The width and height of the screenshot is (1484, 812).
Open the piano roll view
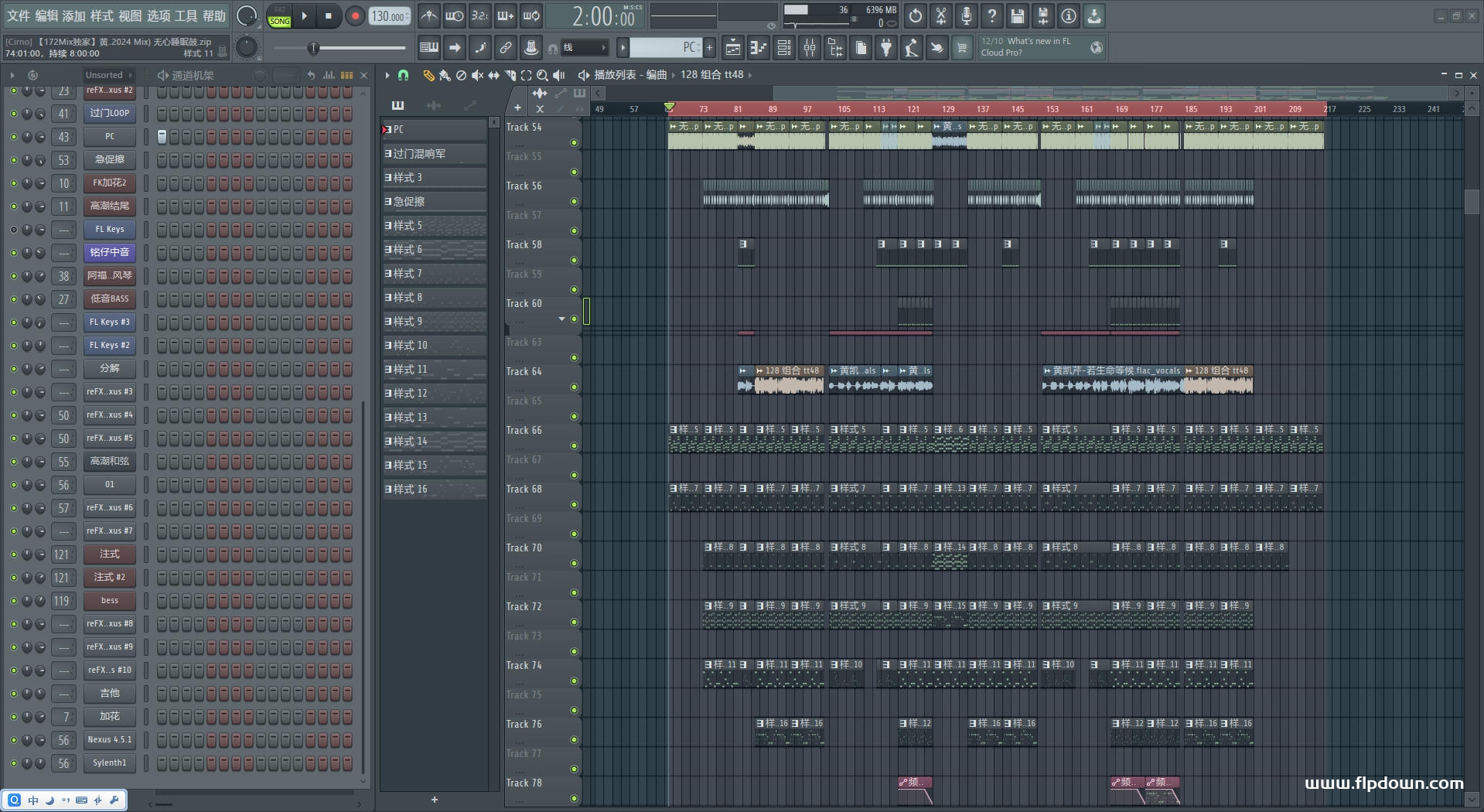(759, 48)
